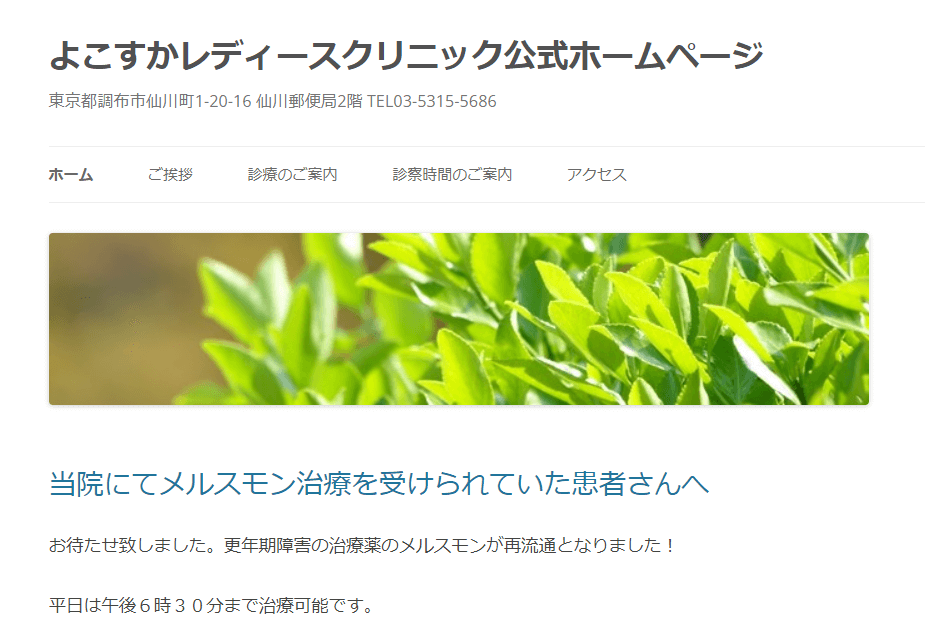The image size is (925, 636).
Task: Open the ご挨拶 page
Action: tap(170, 175)
